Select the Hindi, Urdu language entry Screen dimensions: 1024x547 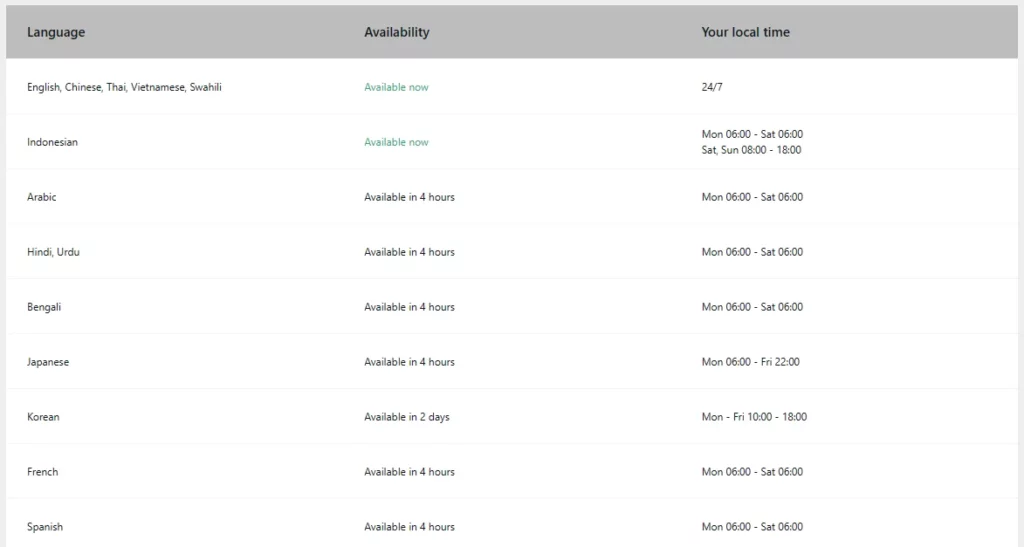53,252
